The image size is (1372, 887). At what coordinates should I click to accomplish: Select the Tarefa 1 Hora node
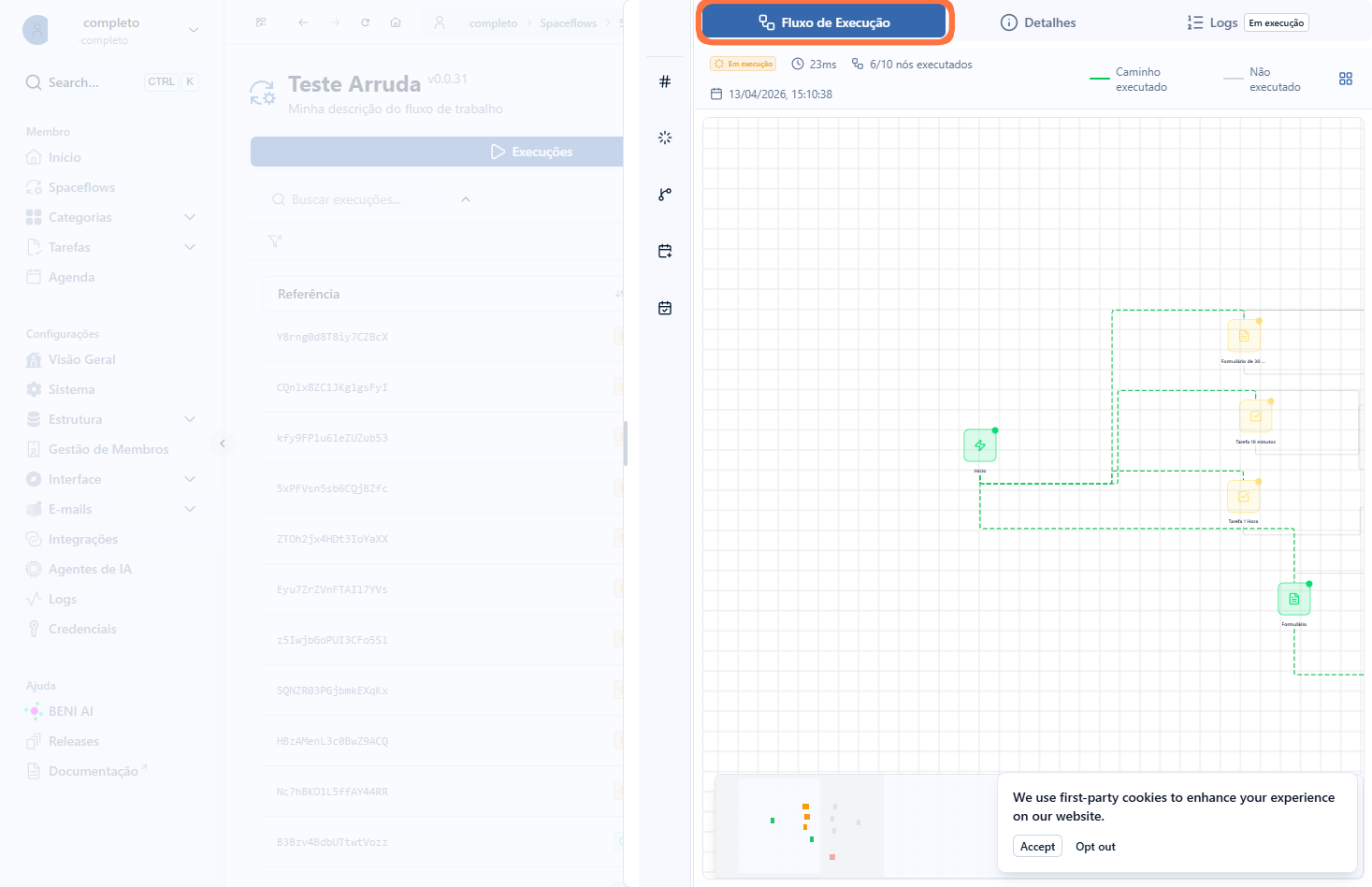1244,497
